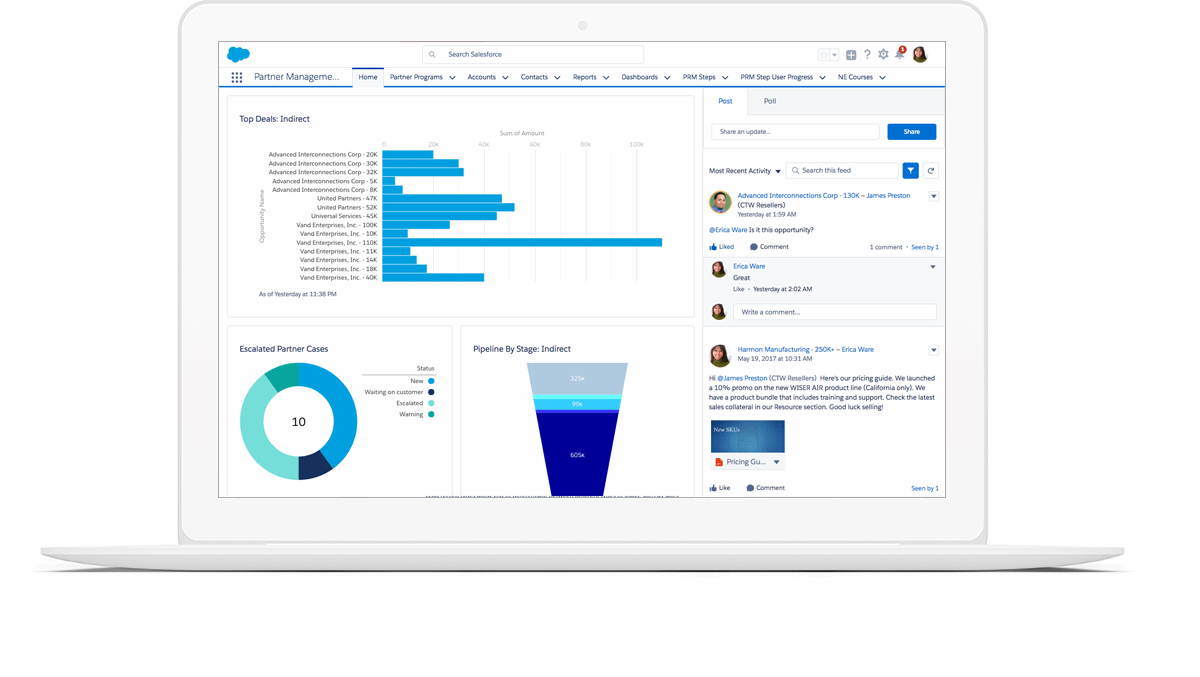The height and width of the screenshot is (677, 1200).
Task: Open the global actions plus icon
Action: click(851, 55)
